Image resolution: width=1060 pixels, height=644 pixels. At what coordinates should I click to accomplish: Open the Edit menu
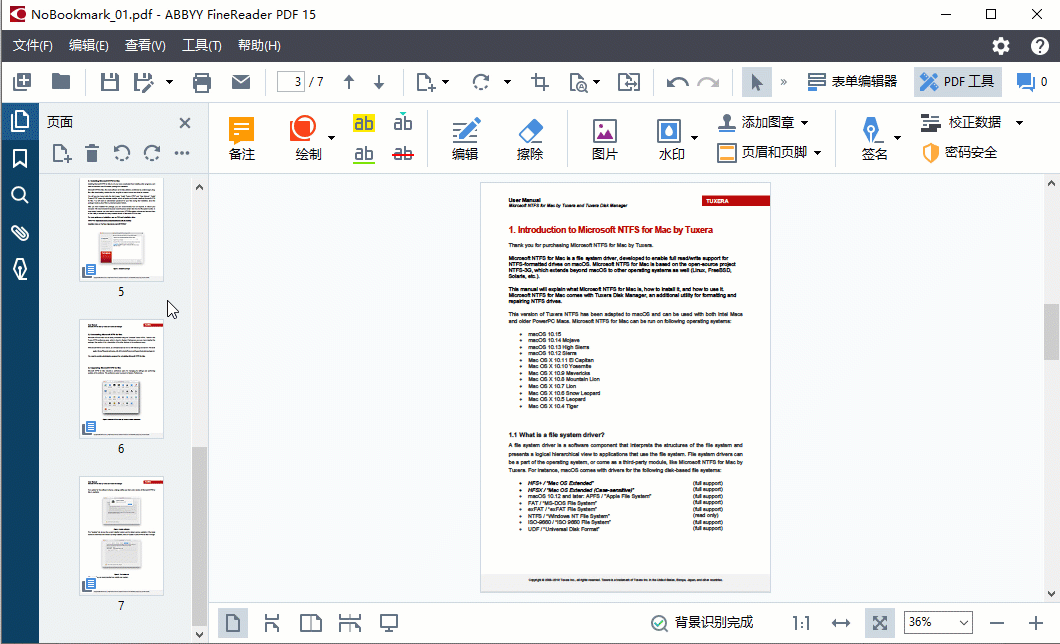[89, 45]
